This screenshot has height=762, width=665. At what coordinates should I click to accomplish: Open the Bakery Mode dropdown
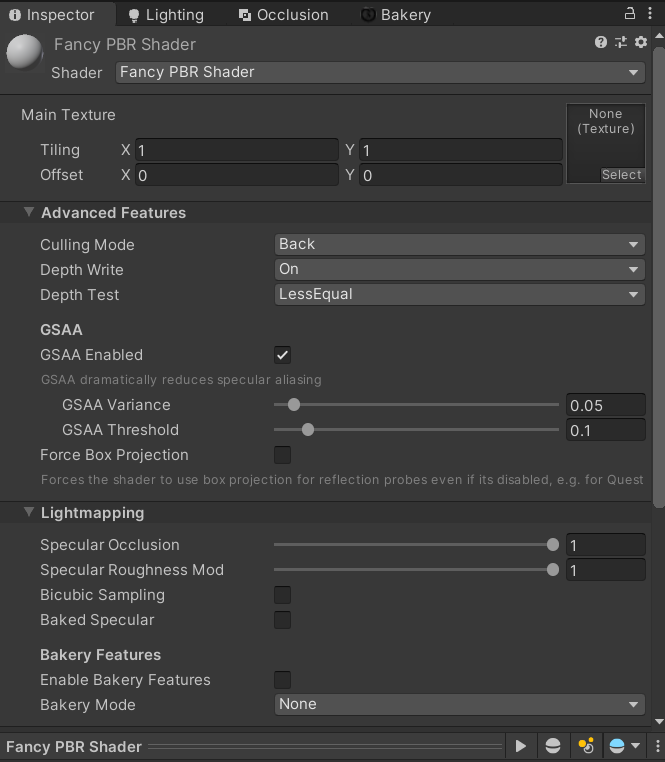[x=460, y=705]
